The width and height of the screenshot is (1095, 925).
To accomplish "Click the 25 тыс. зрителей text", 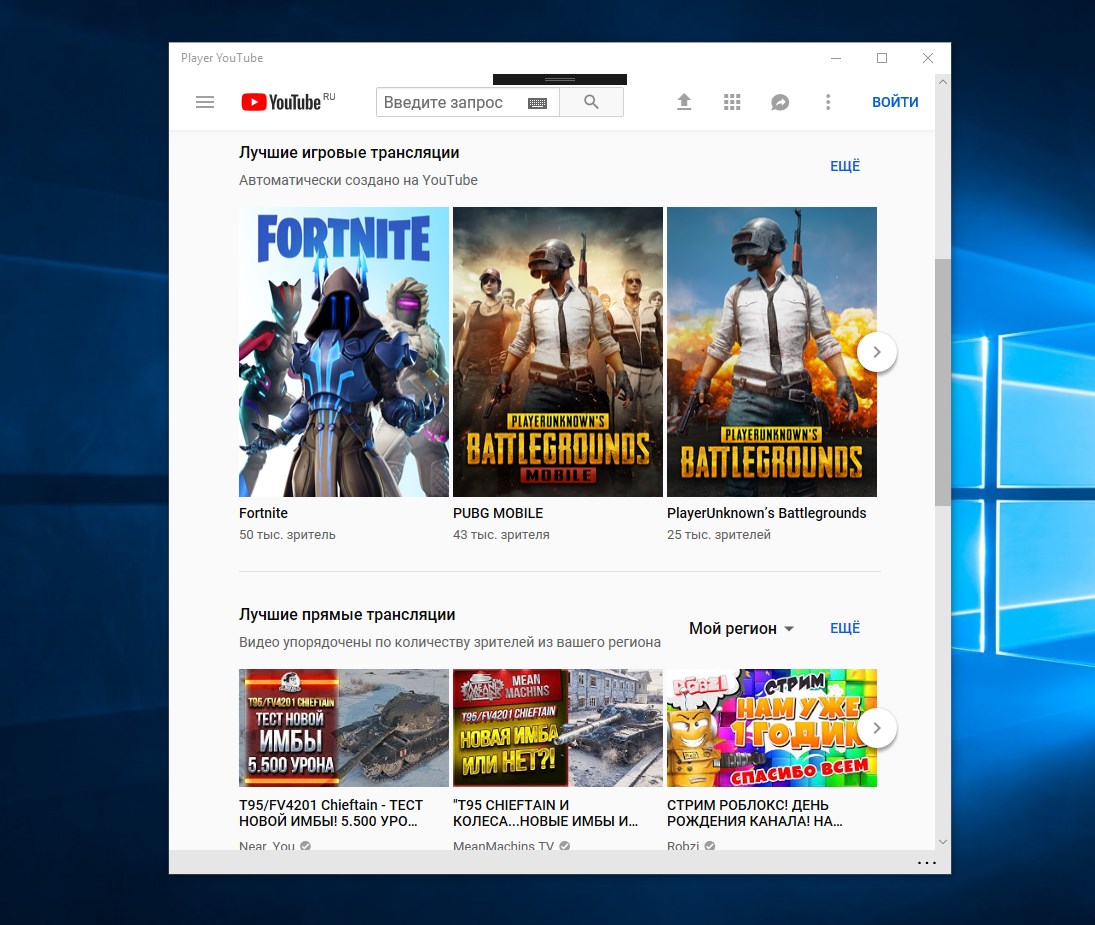I will click(719, 535).
